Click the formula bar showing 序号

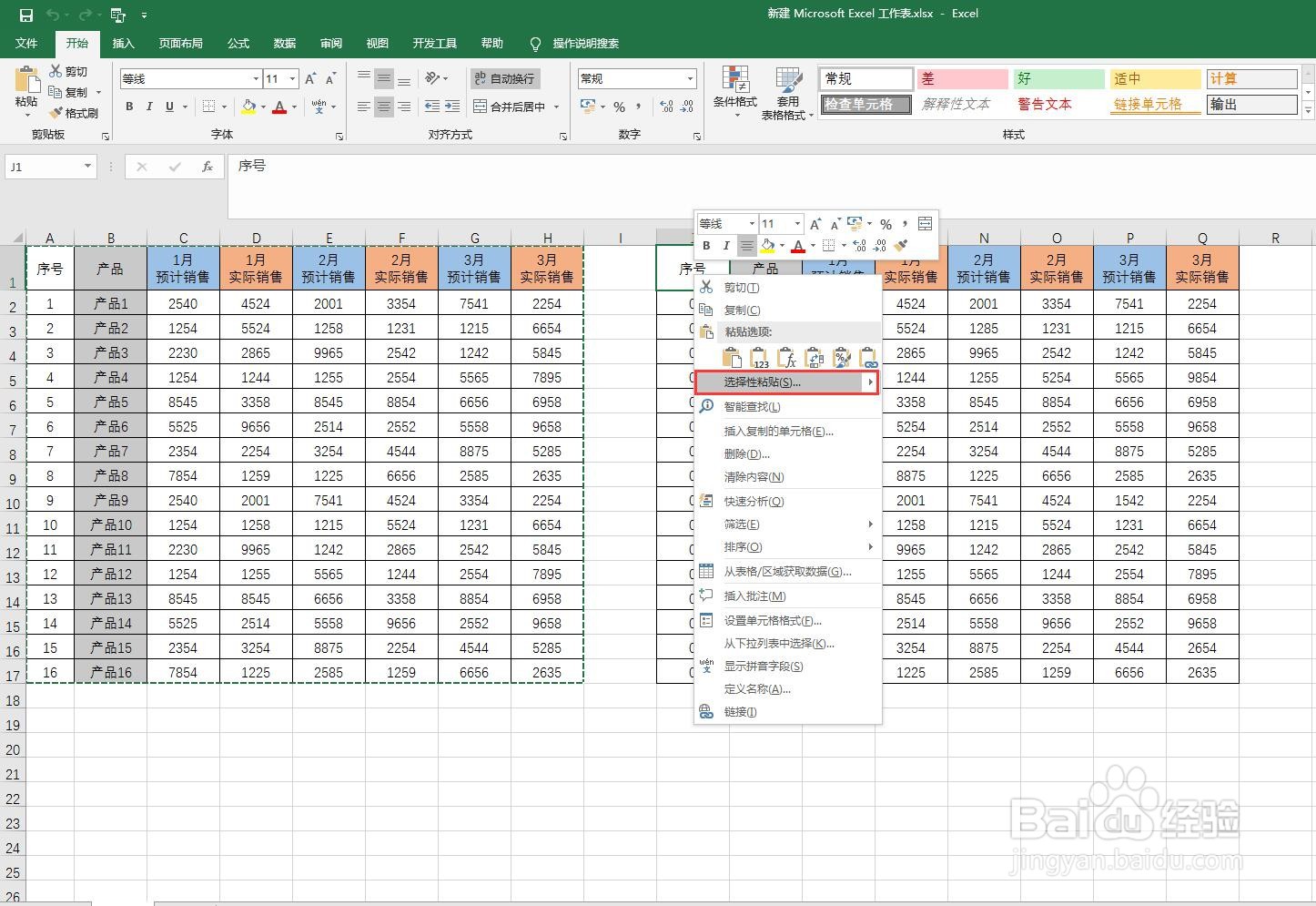[x=770, y=185]
